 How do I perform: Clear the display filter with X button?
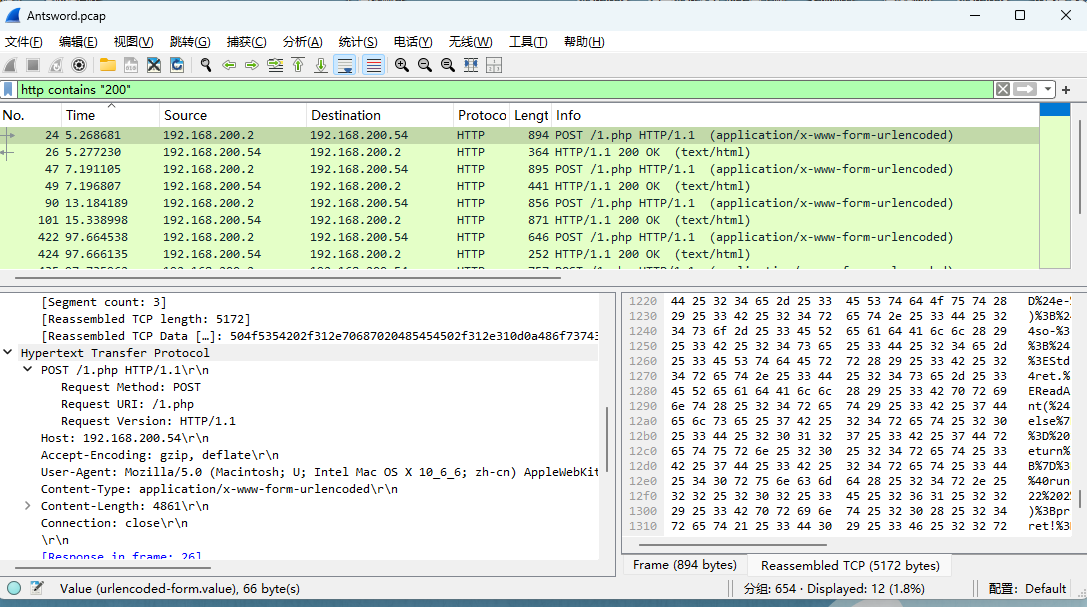(x=1002, y=89)
